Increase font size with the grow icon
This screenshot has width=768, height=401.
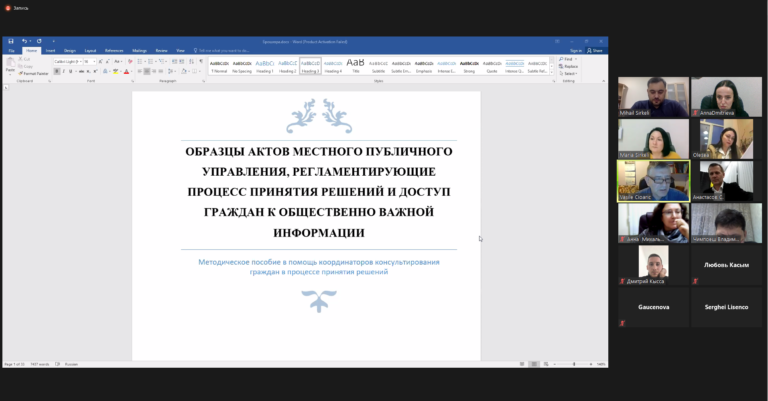point(100,62)
